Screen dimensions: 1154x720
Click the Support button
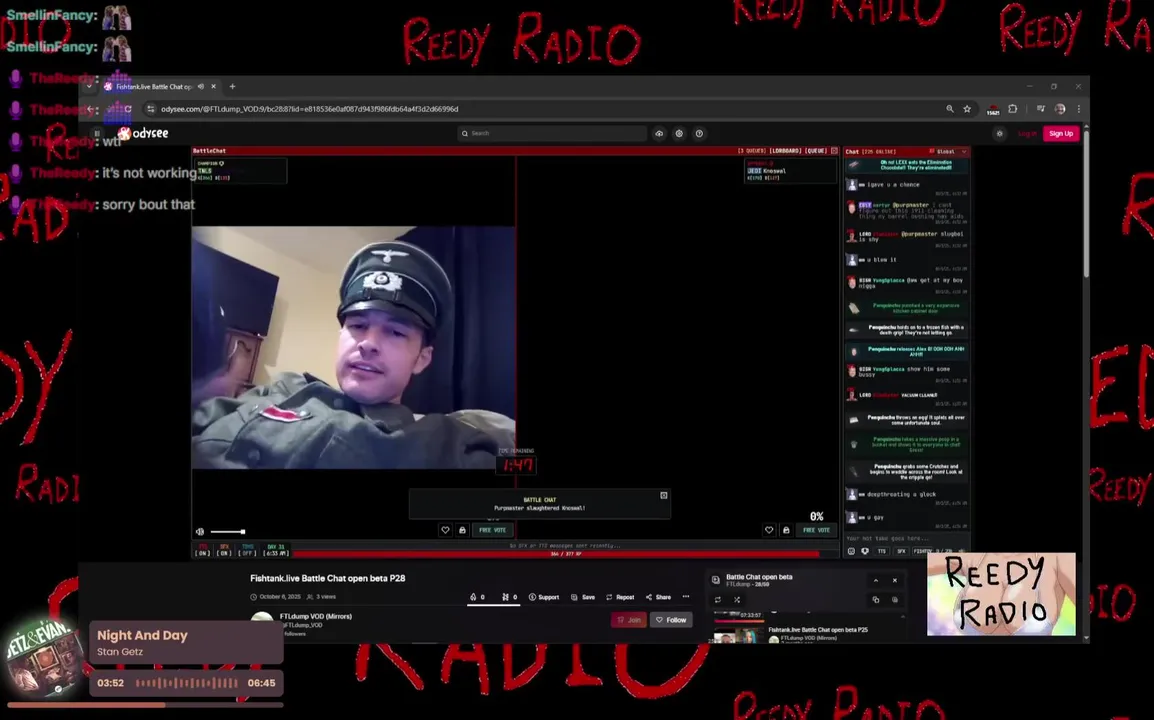(544, 597)
